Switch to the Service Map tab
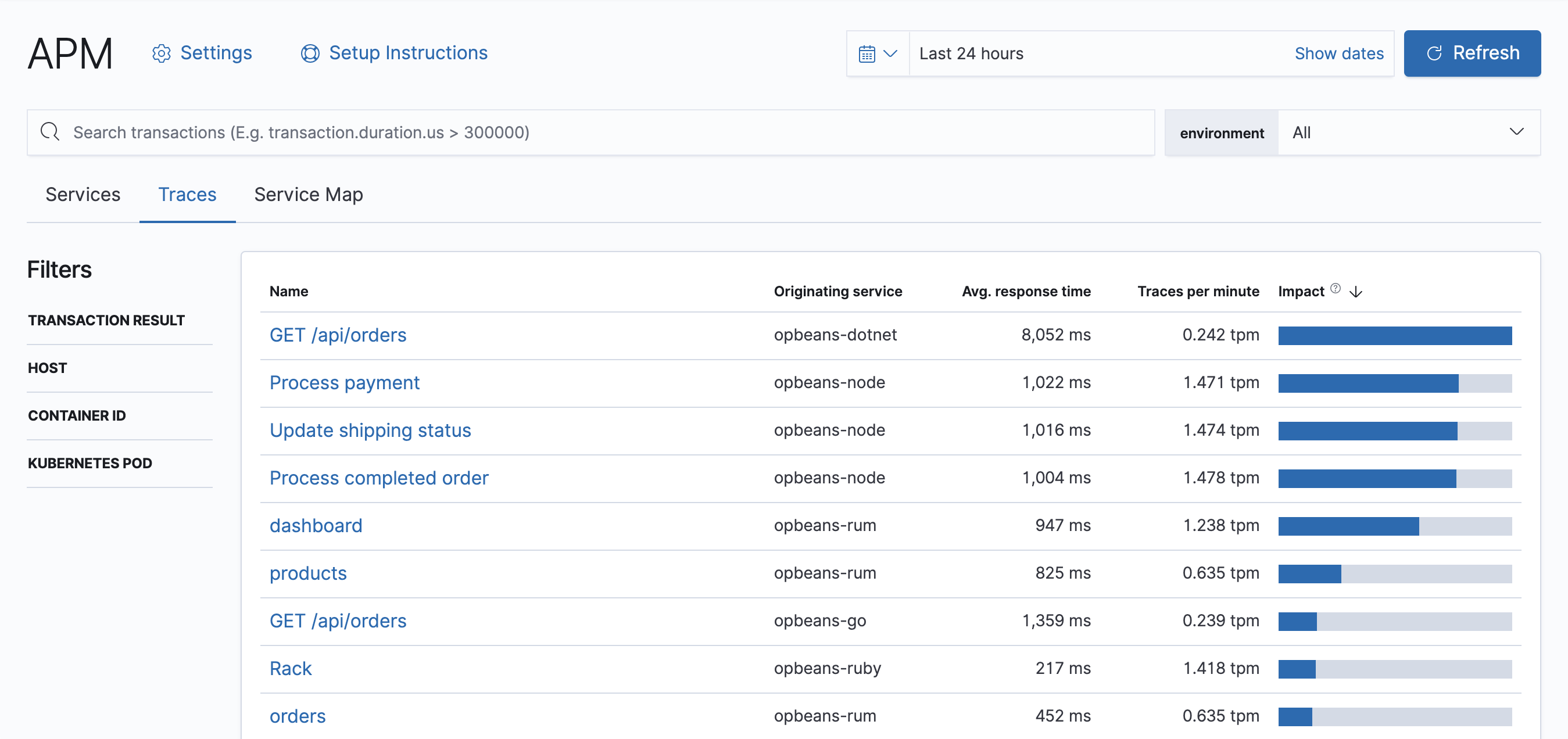1568x739 pixels. [308, 193]
